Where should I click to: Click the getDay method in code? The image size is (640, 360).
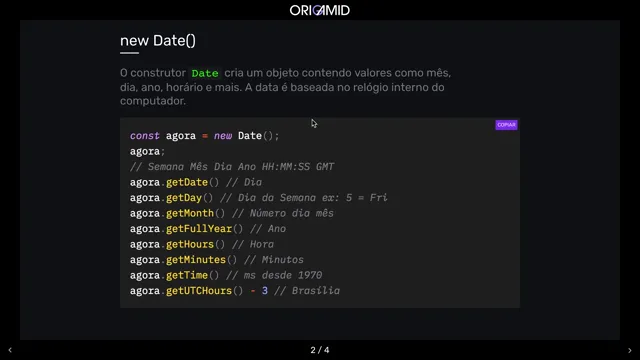point(184,198)
